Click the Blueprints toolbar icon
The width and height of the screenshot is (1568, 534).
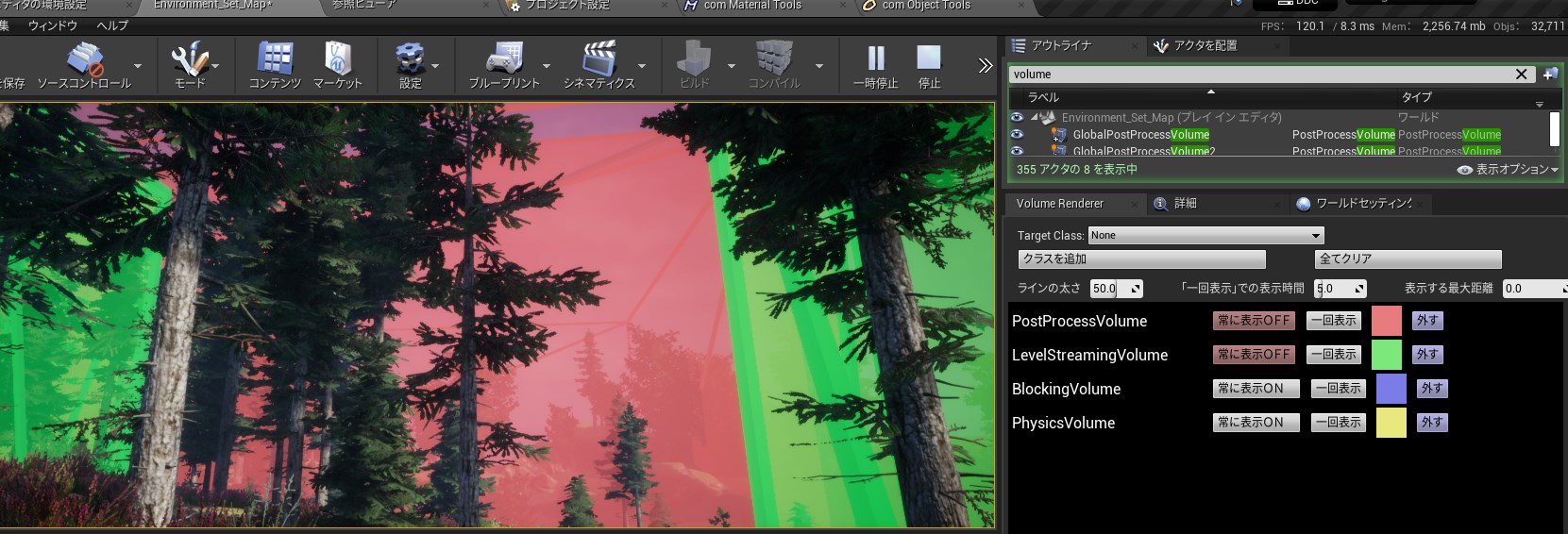pos(504,61)
